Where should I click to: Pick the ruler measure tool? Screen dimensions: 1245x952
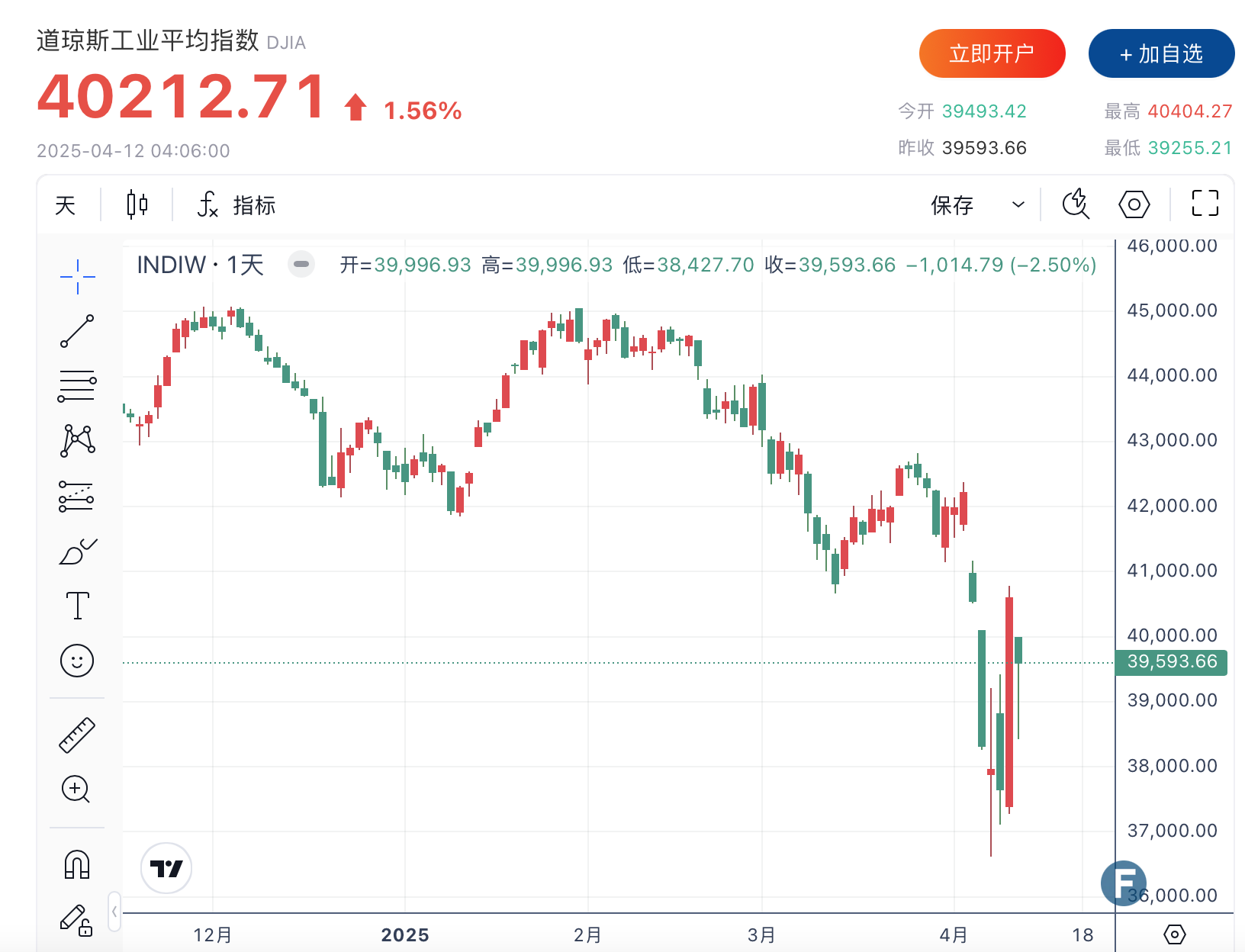(77, 735)
